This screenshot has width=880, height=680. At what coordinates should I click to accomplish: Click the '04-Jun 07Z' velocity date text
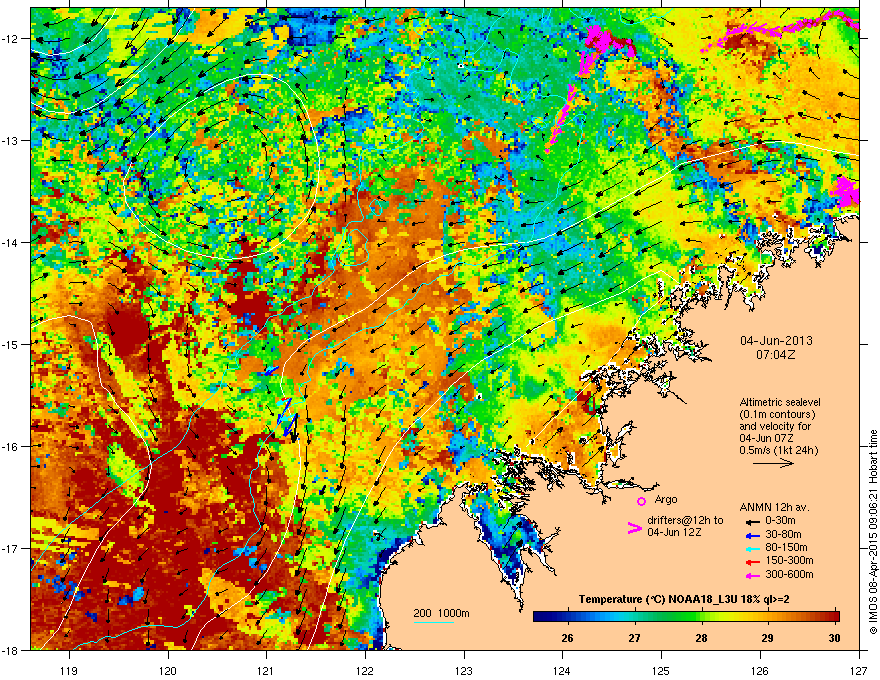(765, 438)
